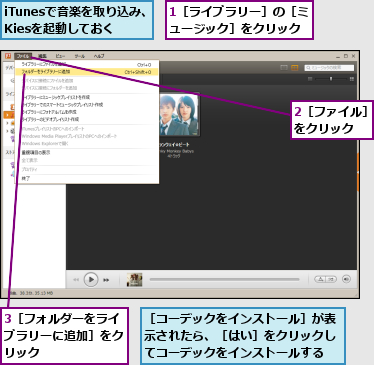The width and height of the screenshot is (374, 365).
Task: Select the album cover thumbnail
Action: (179, 114)
